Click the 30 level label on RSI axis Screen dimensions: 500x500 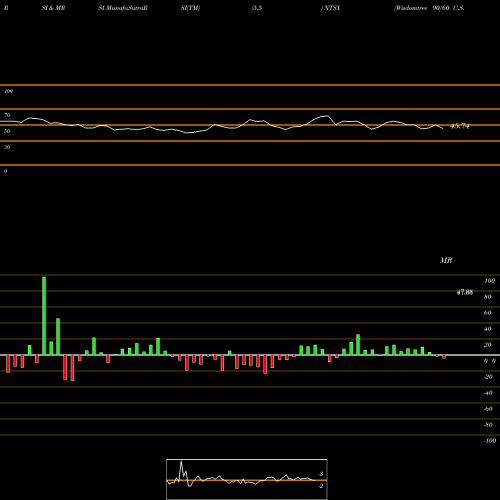(x=7, y=147)
